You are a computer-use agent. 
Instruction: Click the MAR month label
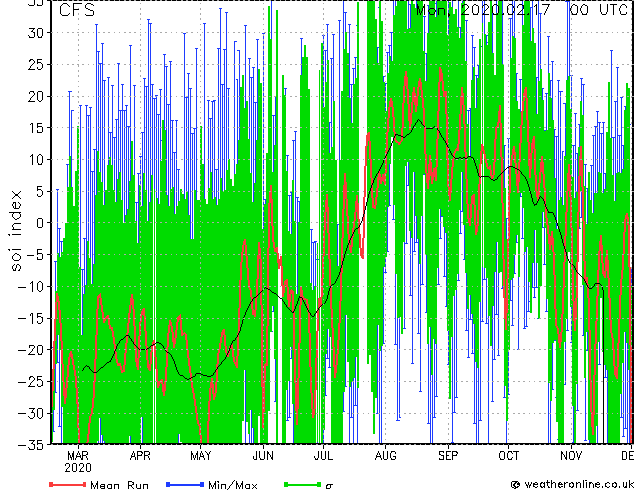pos(78,456)
